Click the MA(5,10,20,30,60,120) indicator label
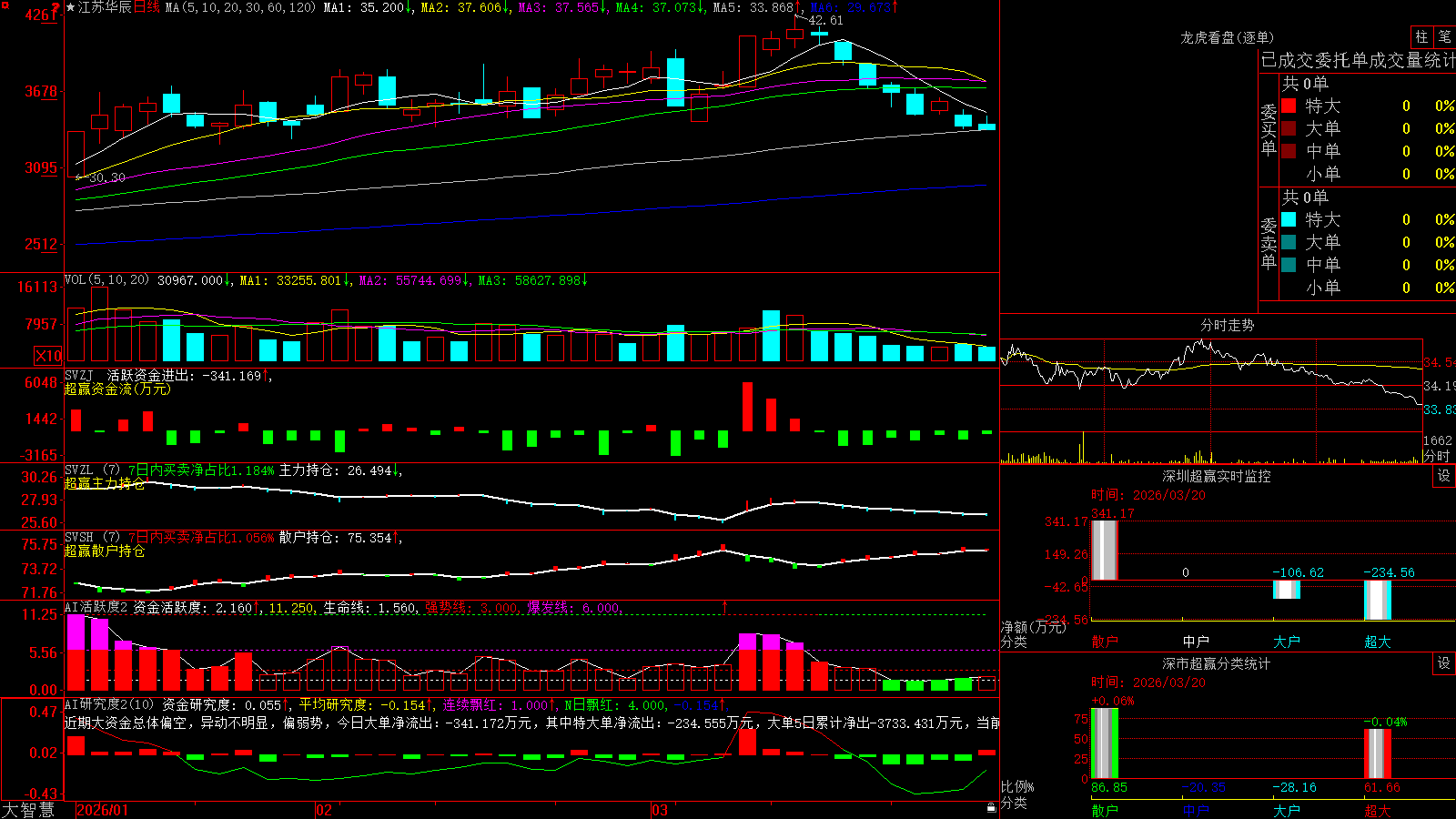The height and width of the screenshot is (819, 1456). click(x=240, y=7)
